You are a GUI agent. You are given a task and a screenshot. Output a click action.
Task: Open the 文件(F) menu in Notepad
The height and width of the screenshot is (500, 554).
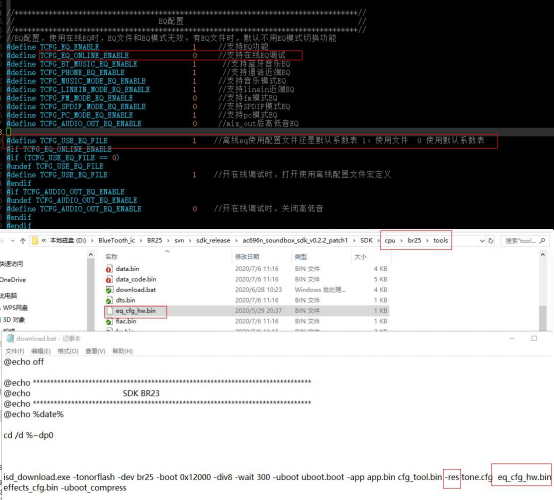tap(14, 351)
